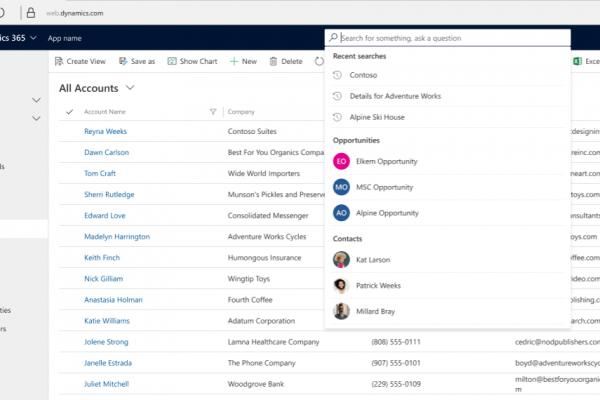Click the Account Name column filter icon
Viewport: 600px width, 400px height.
[212, 111]
